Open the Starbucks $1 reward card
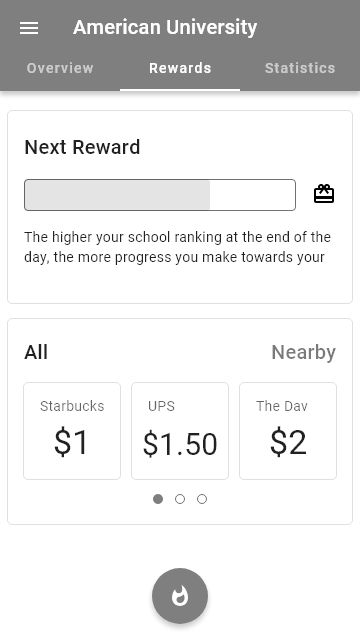Image resolution: width=360 pixels, height=640 pixels. (x=72, y=431)
